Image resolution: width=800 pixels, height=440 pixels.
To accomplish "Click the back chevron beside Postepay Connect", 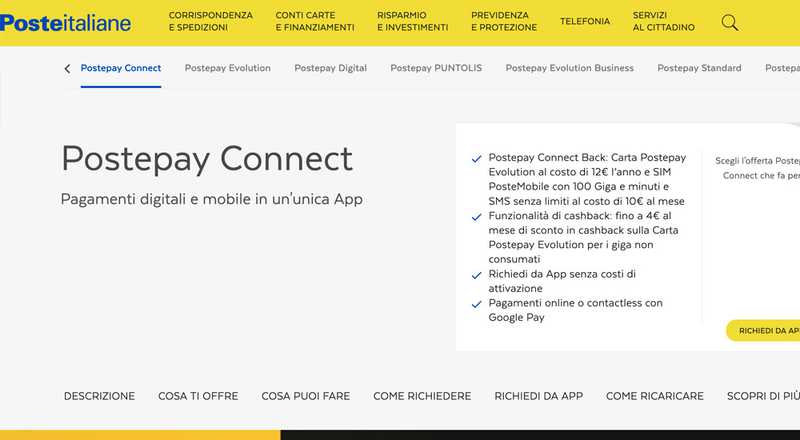I will 67,68.
